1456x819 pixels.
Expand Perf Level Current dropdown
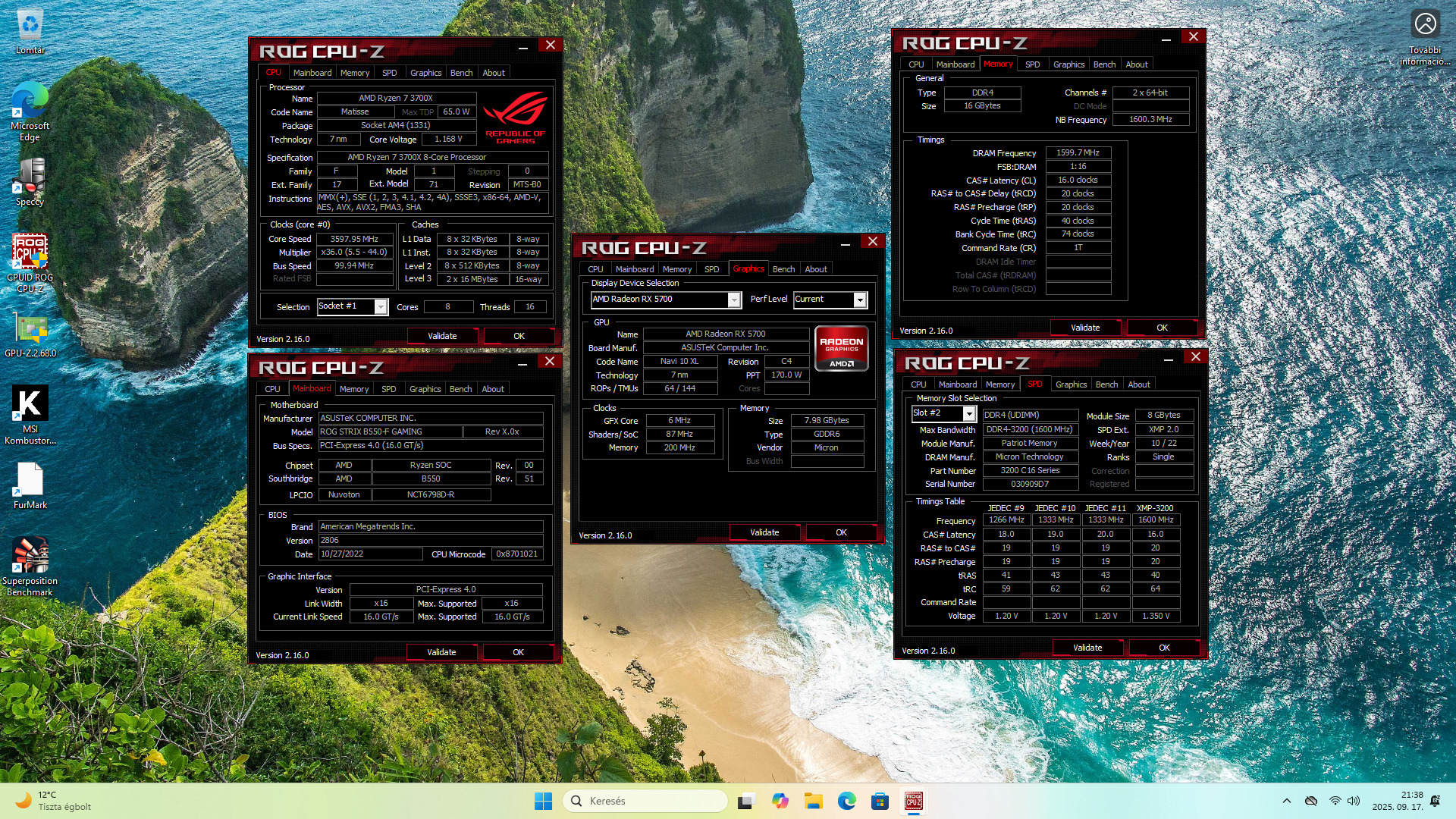[859, 300]
